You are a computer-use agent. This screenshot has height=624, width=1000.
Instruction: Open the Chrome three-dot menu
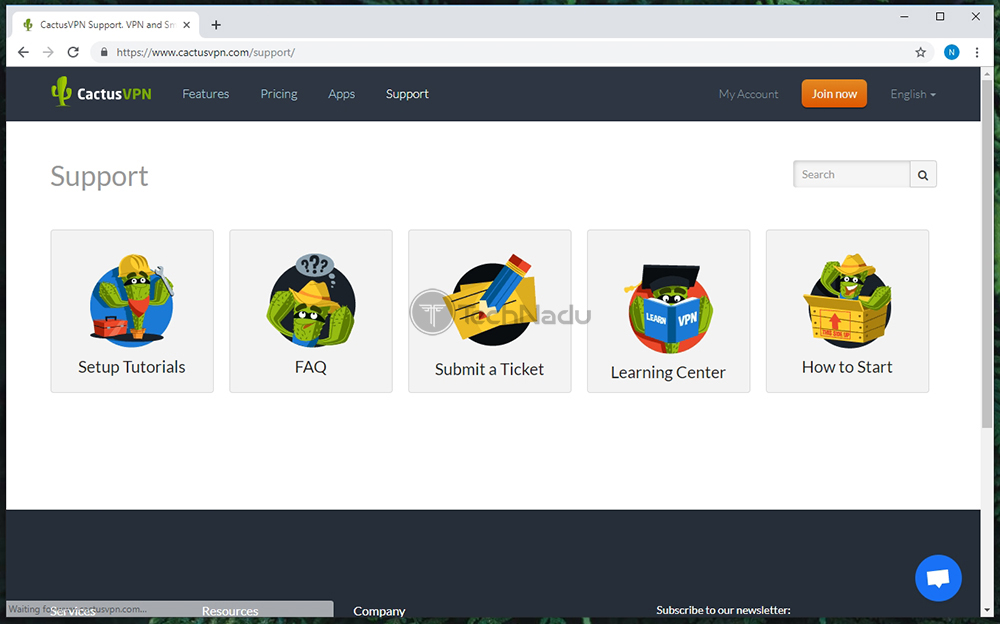click(977, 52)
